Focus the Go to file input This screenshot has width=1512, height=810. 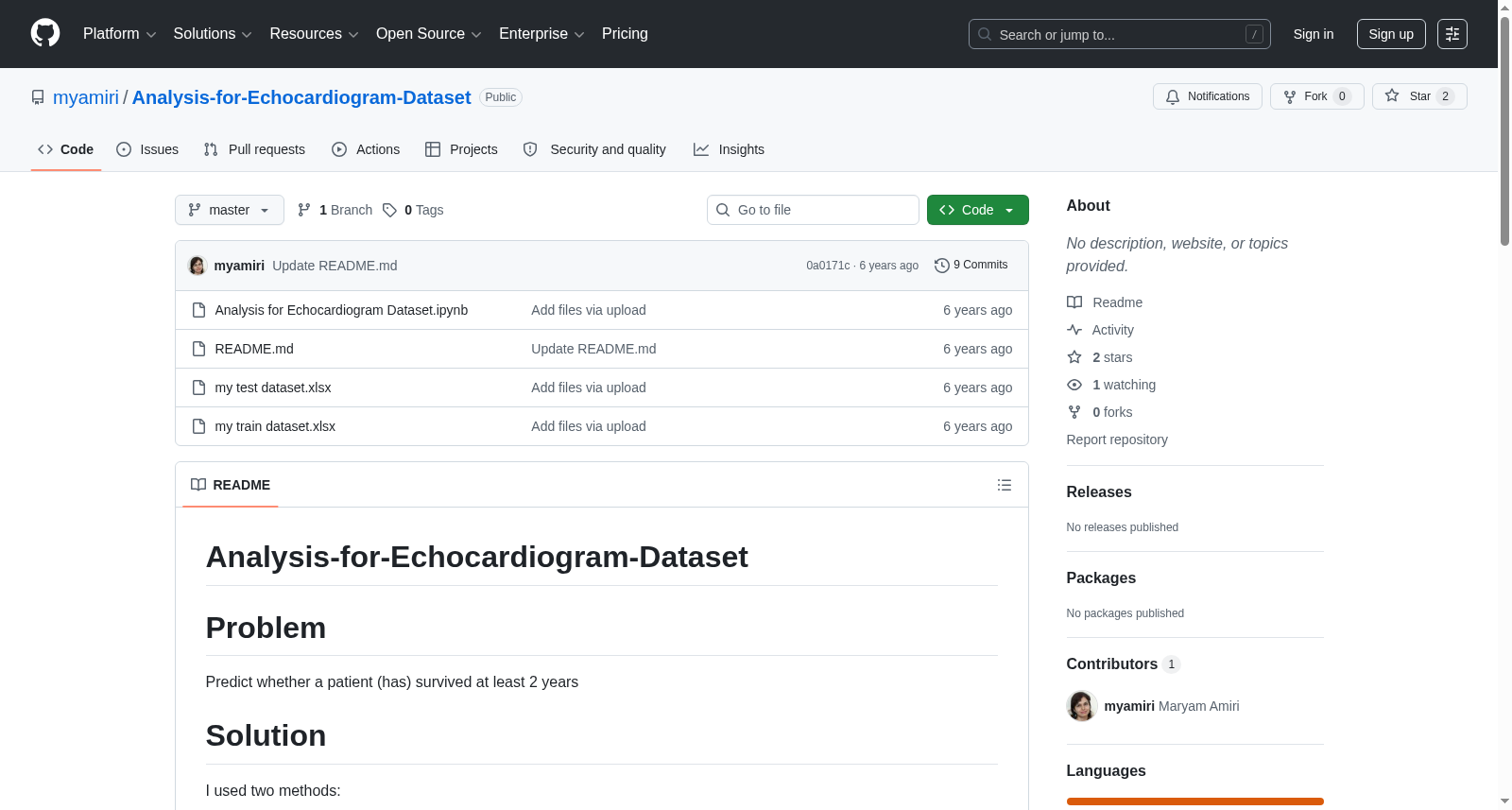pos(813,210)
